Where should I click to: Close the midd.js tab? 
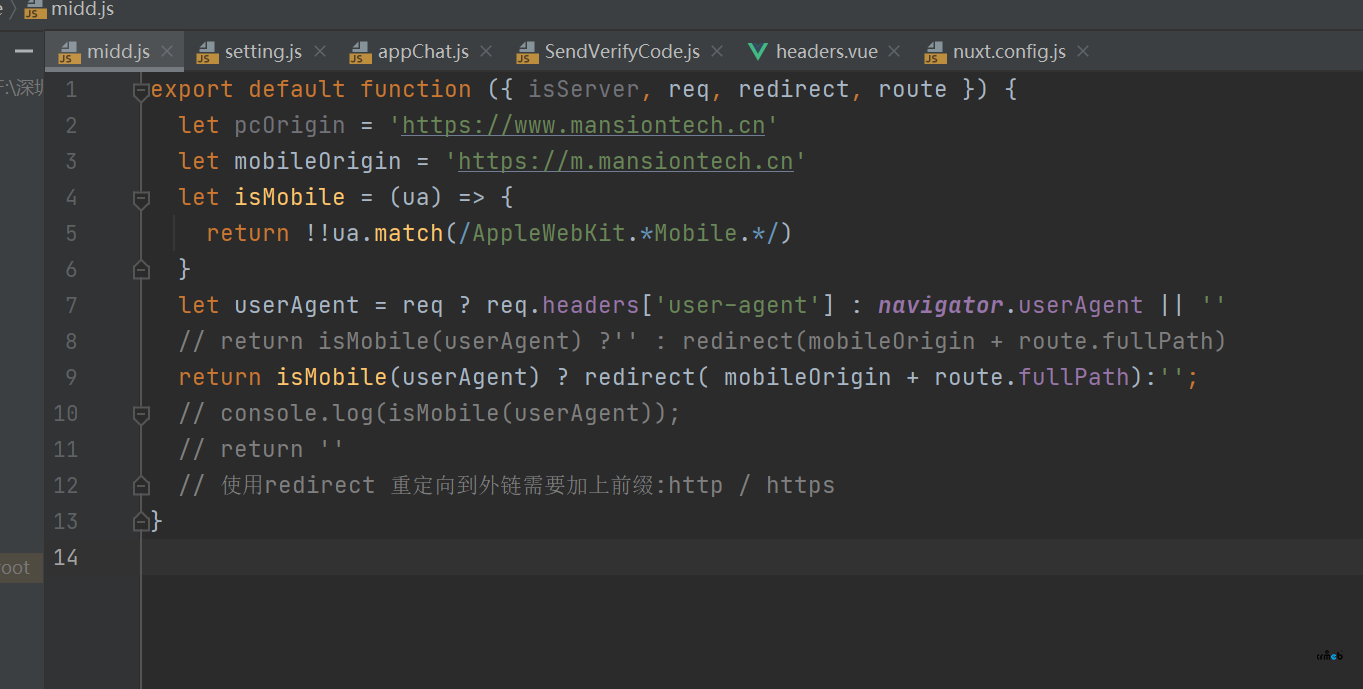pyautogui.click(x=167, y=51)
